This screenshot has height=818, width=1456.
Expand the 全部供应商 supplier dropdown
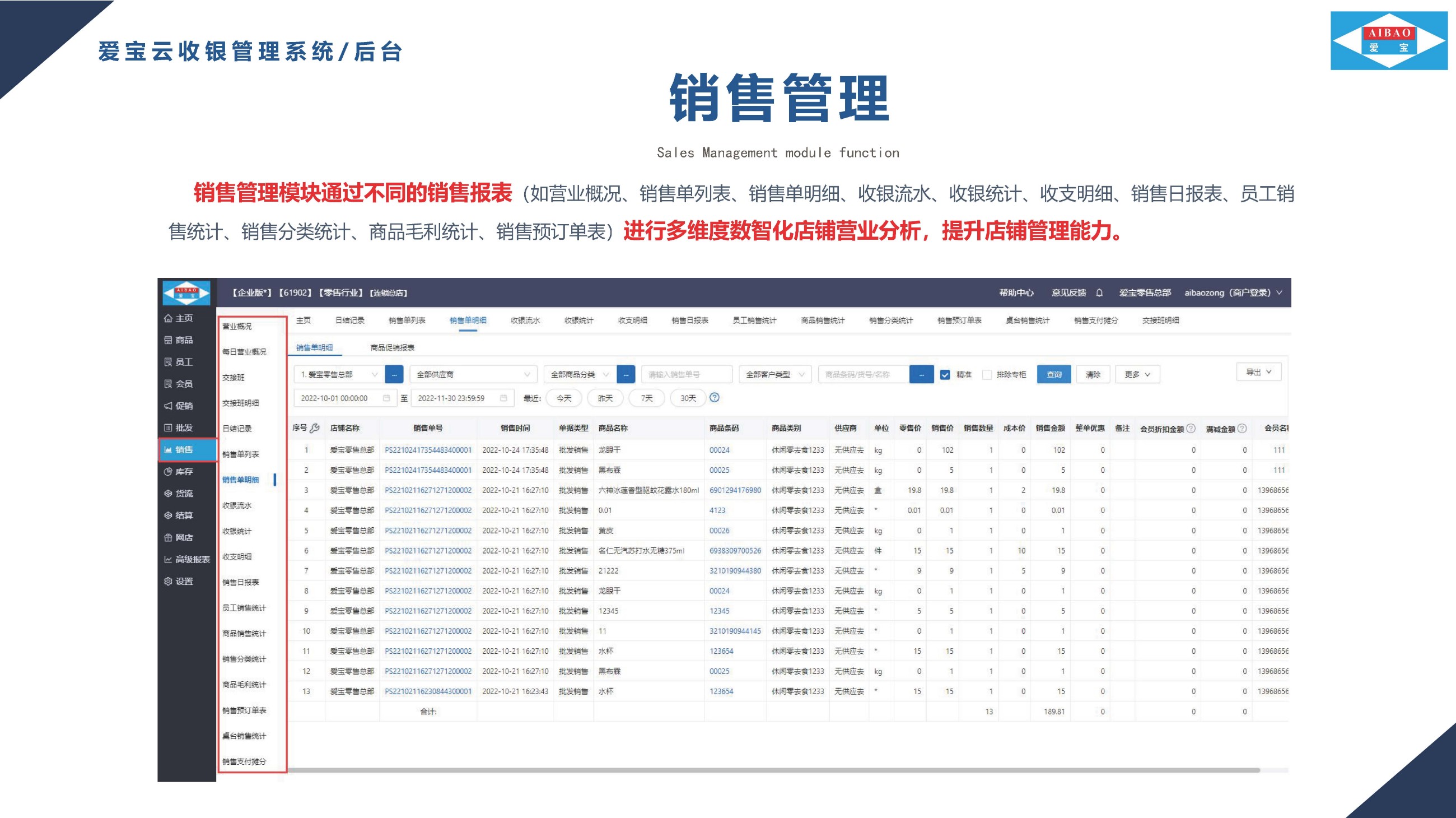coord(473,374)
